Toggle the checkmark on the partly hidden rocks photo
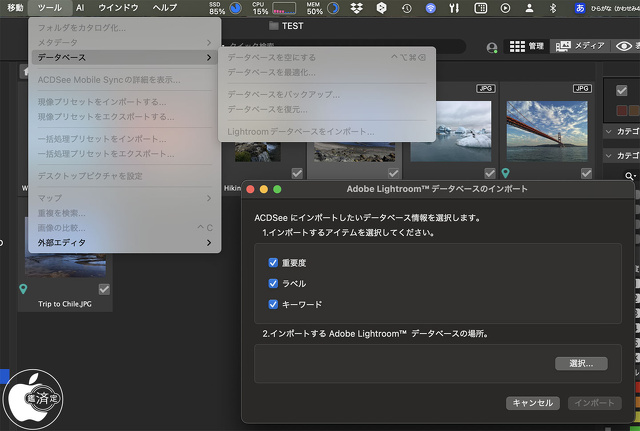This screenshot has height=431, width=640. click(x=297, y=173)
